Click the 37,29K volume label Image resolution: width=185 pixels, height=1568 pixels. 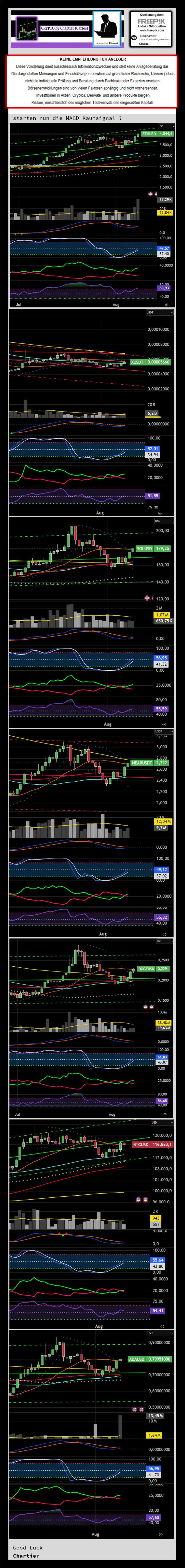(165, 200)
